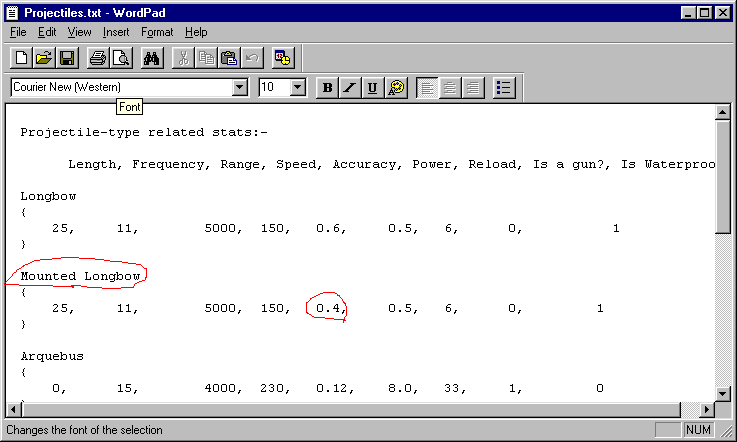Image resolution: width=737 pixels, height=442 pixels.
Task: Click the WordPad document icon in title bar
Action: [12, 13]
